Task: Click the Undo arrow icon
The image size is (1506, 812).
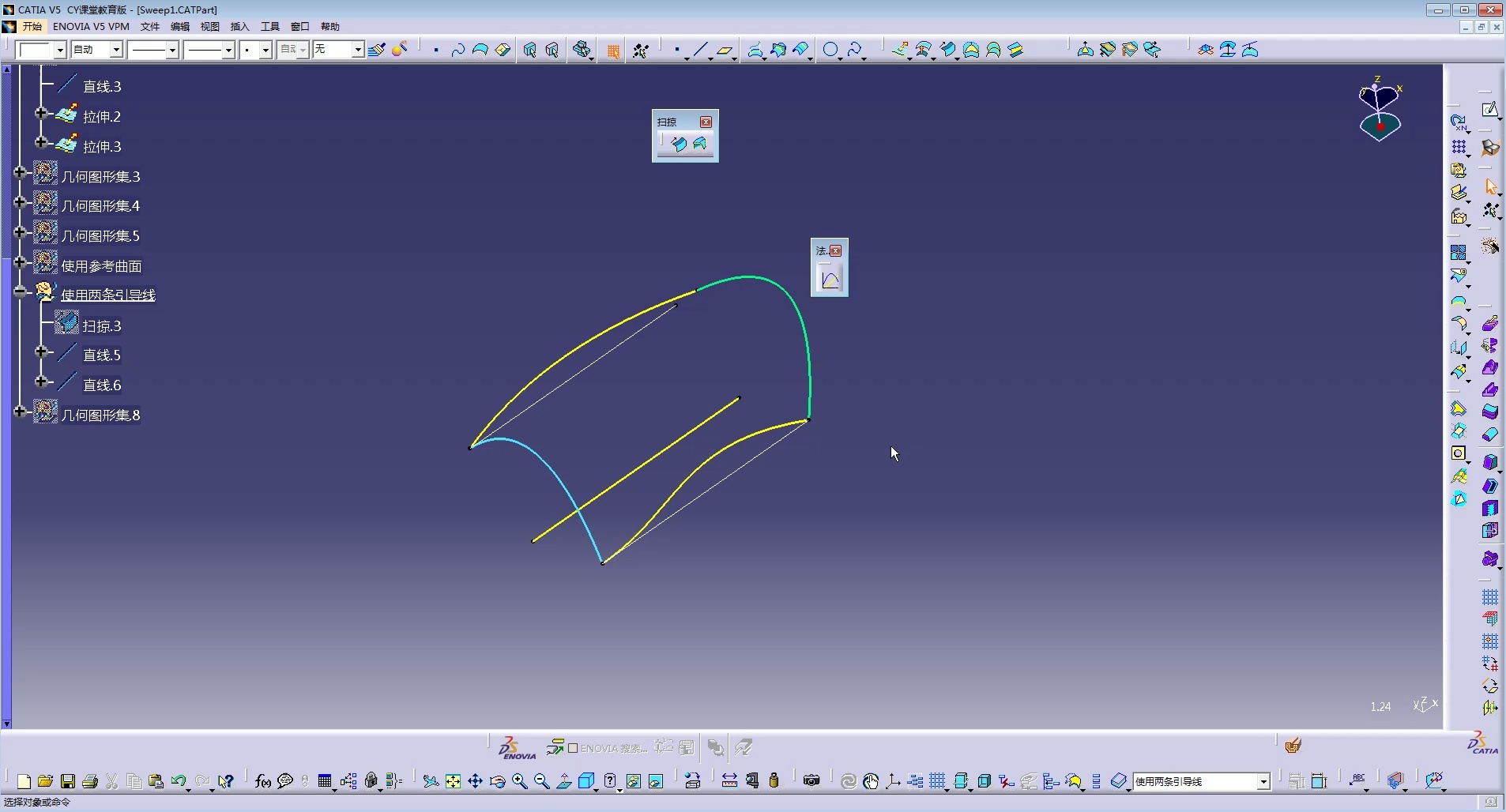Action: (x=178, y=781)
